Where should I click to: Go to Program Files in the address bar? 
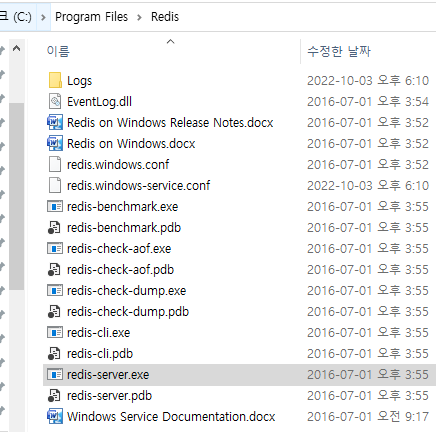click(x=91, y=17)
